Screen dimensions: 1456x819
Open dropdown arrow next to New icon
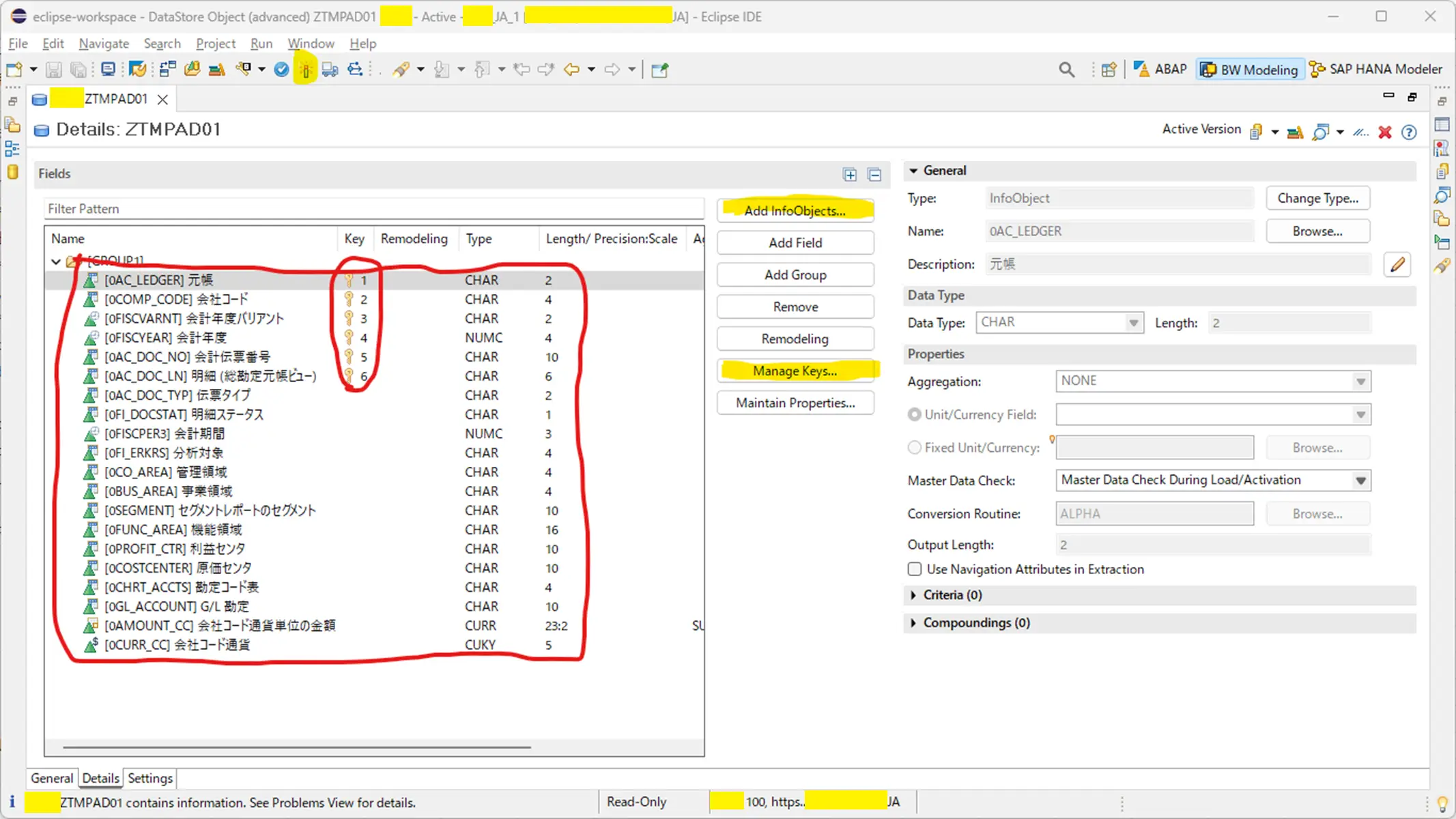pyautogui.click(x=33, y=70)
